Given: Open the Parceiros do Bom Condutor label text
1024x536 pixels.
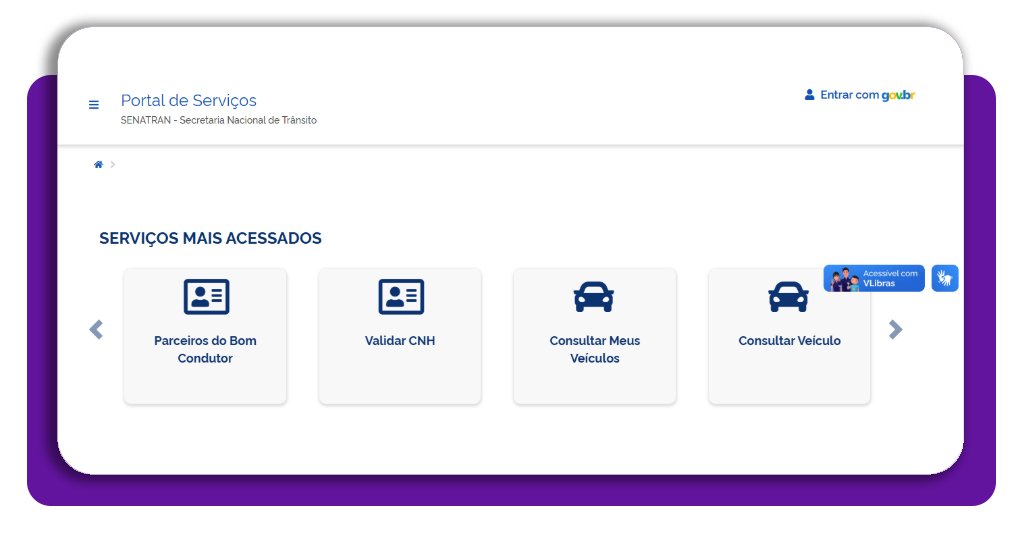Looking at the screenshot, I should [x=205, y=349].
